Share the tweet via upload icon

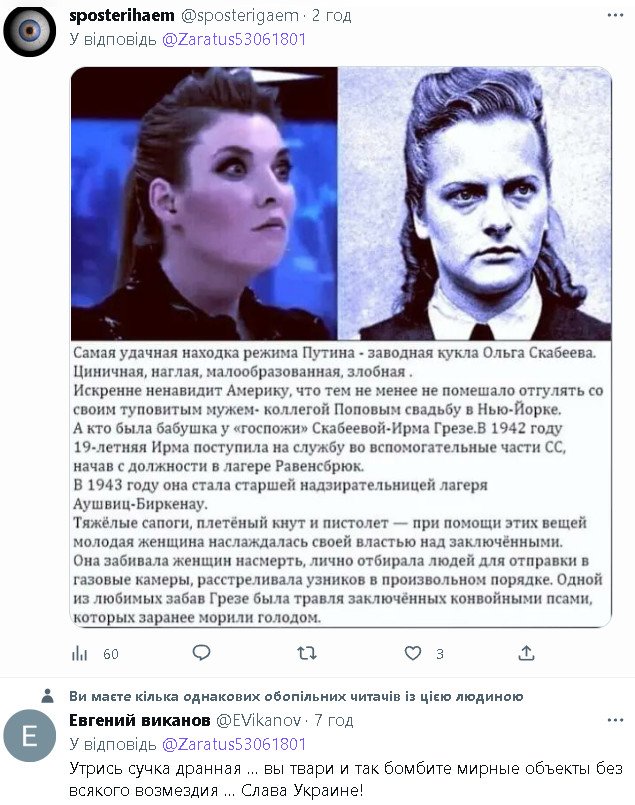(x=526, y=653)
